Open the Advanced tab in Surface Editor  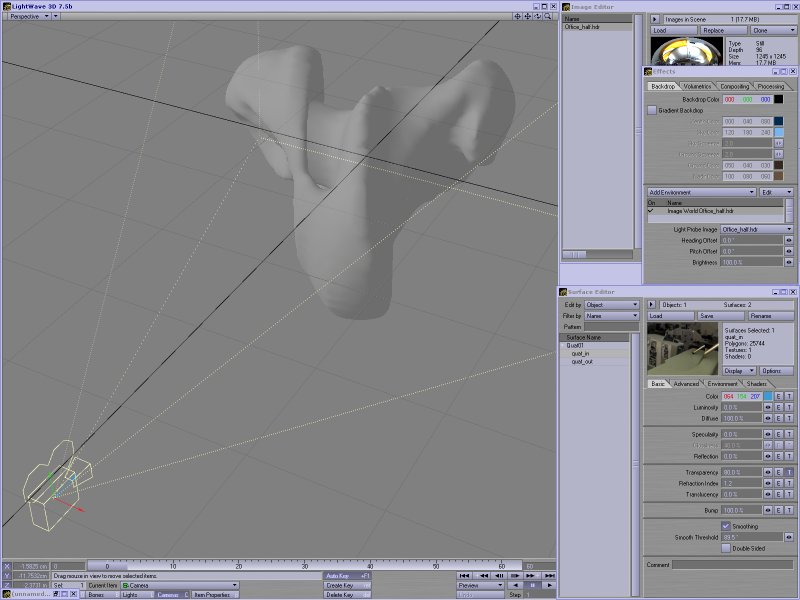click(687, 384)
